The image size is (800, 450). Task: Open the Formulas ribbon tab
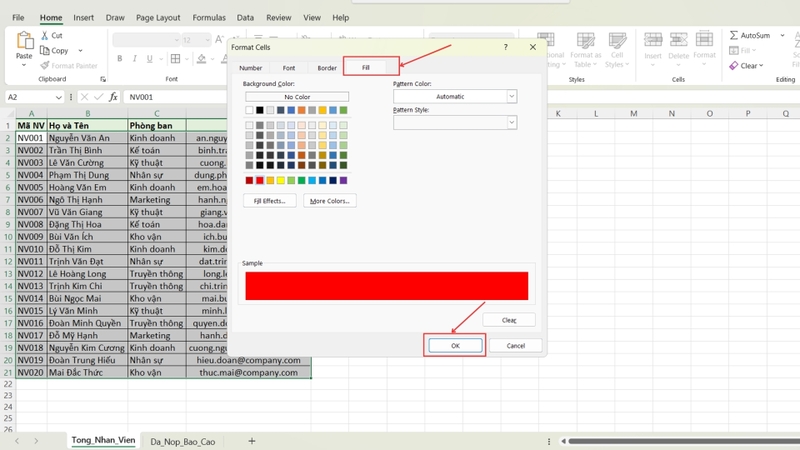[x=209, y=17]
